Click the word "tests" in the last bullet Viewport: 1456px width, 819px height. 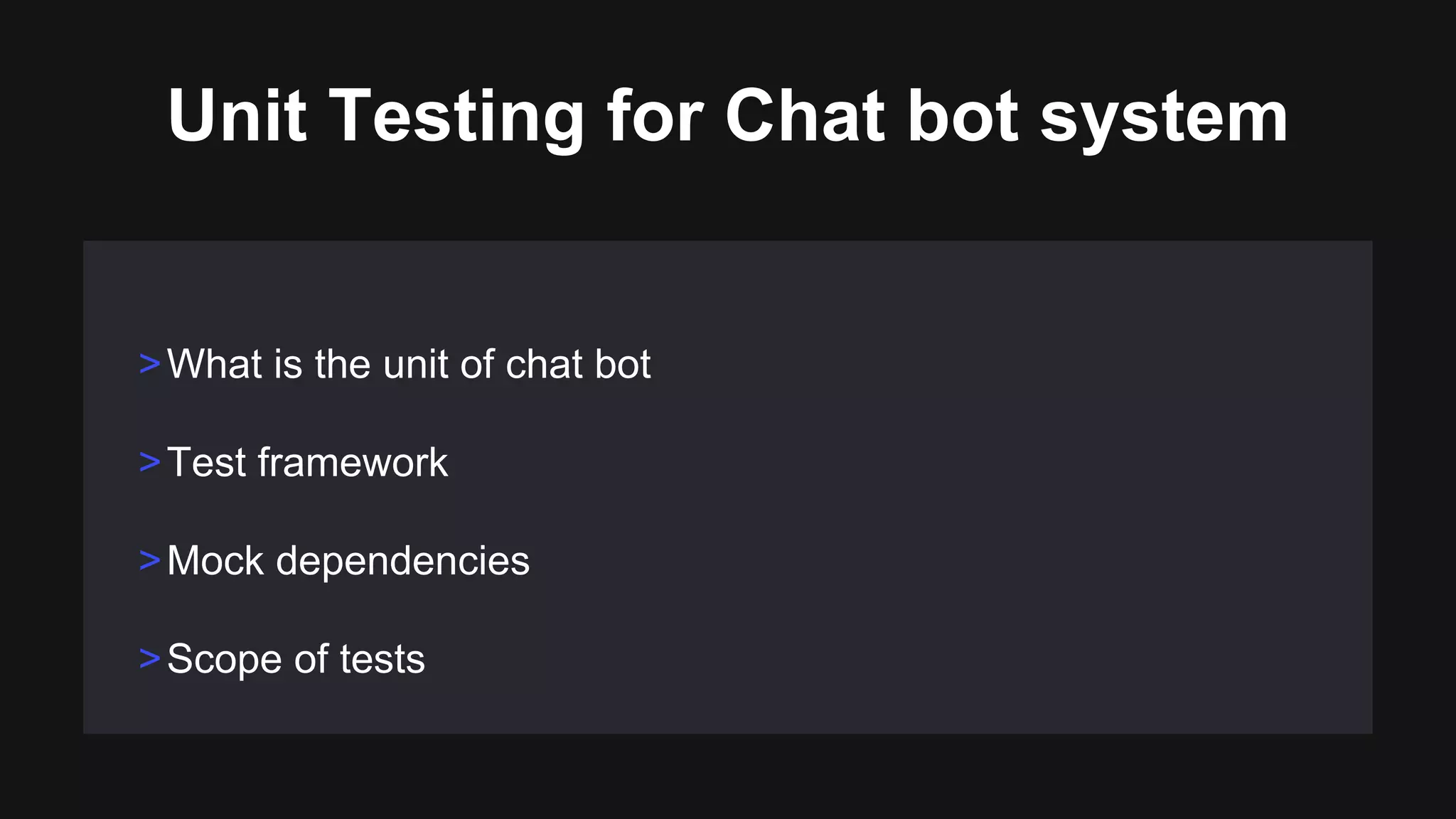click(x=382, y=660)
